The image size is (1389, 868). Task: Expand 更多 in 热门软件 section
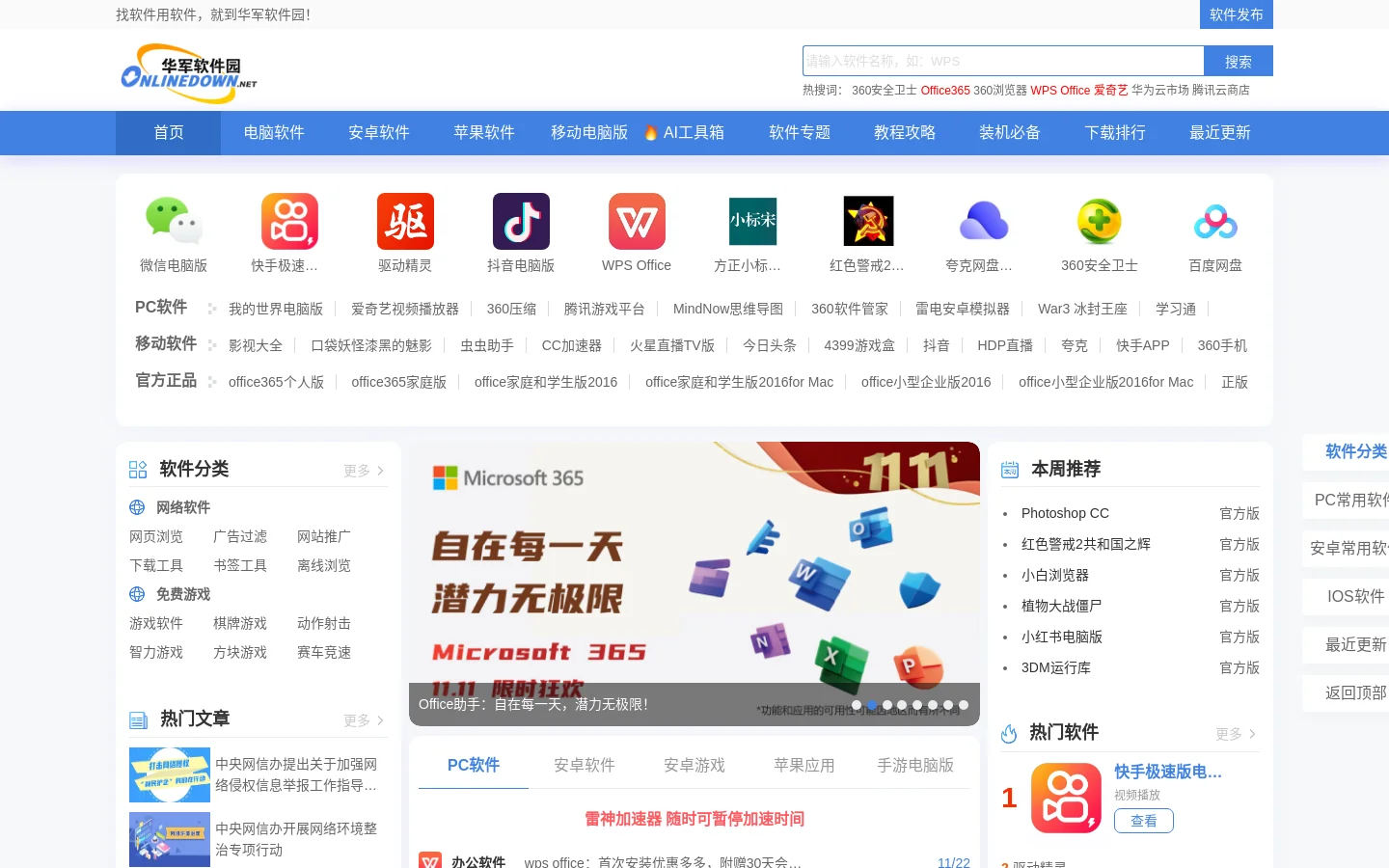(1237, 734)
